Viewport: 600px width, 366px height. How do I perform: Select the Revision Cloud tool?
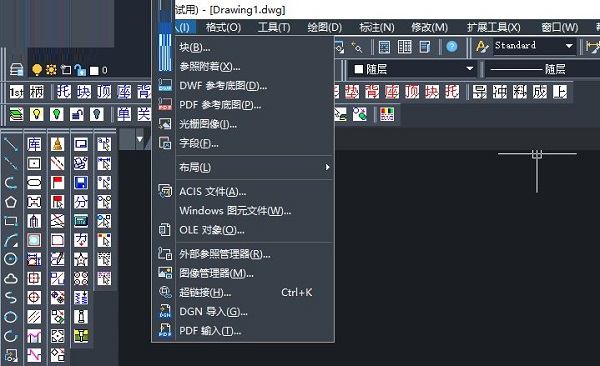[11, 278]
